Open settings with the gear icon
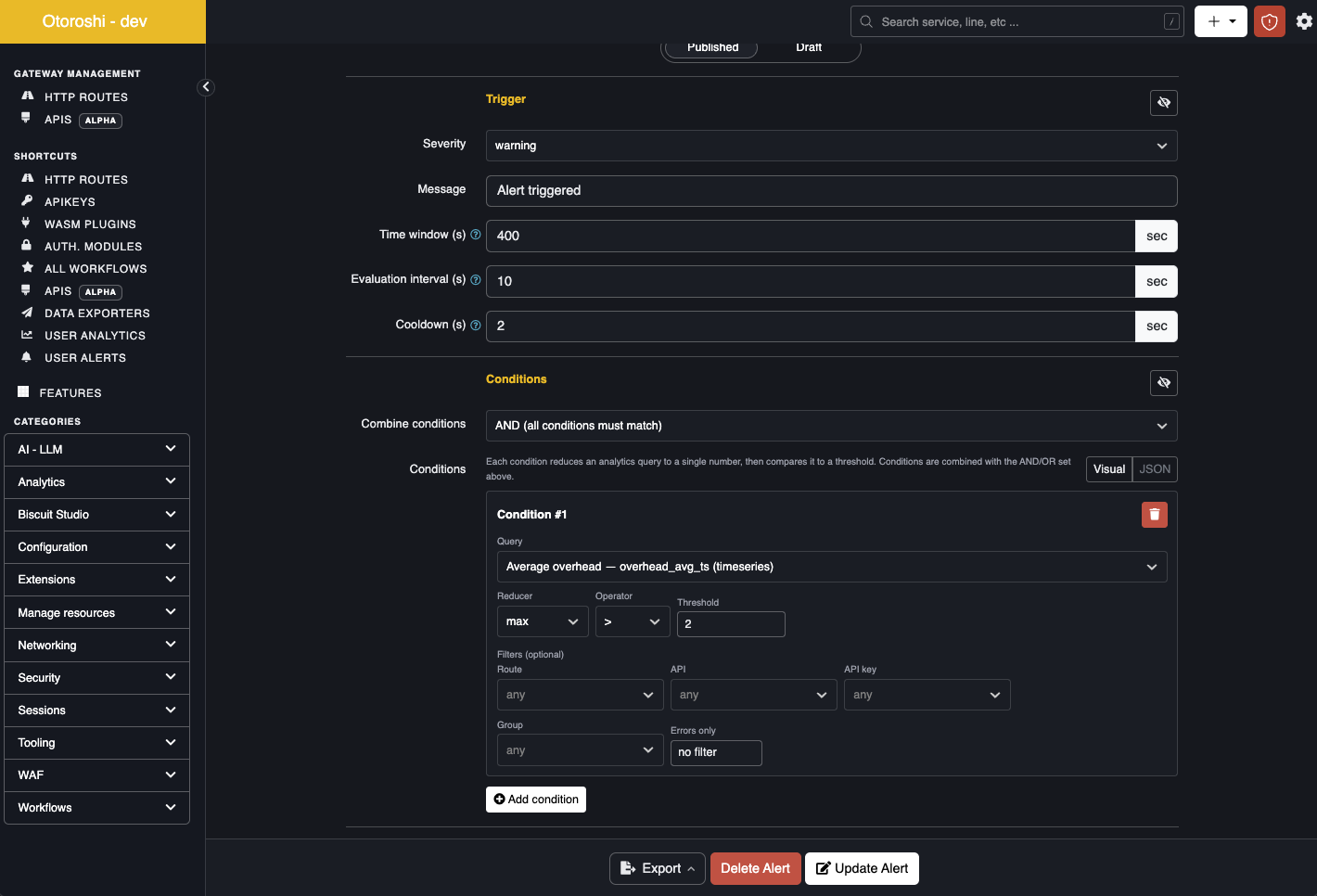This screenshot has width=1317, height=896. pos(1304,21)
